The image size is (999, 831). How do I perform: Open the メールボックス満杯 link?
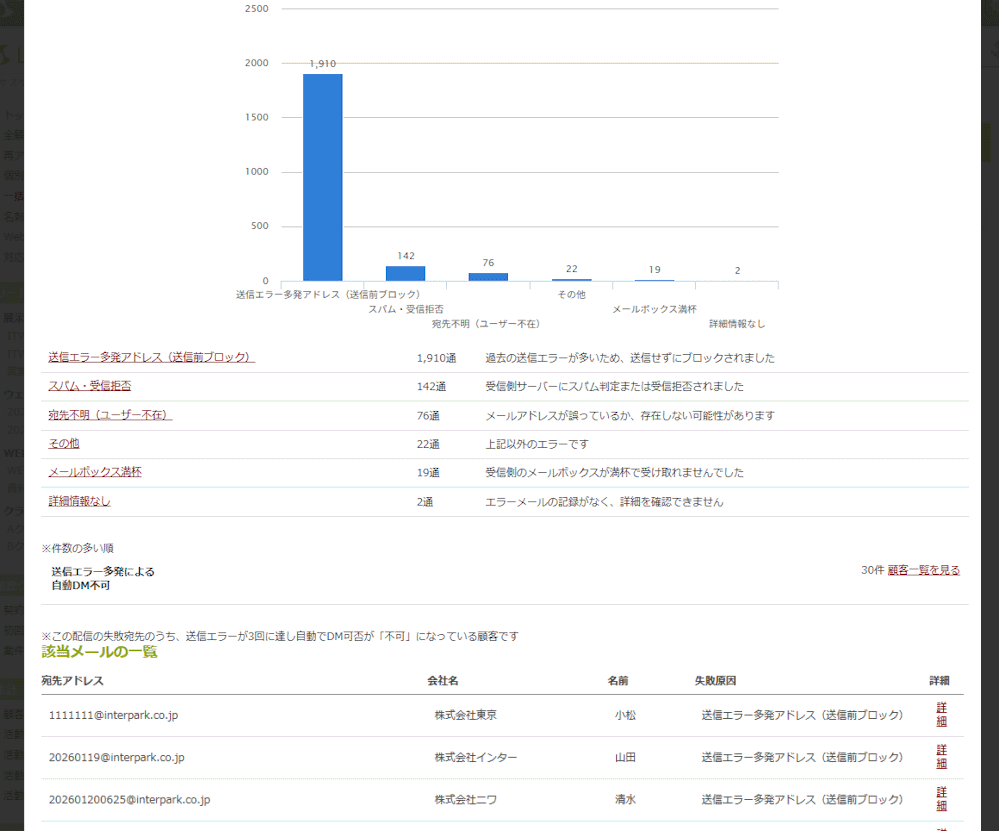coord(95,472)
